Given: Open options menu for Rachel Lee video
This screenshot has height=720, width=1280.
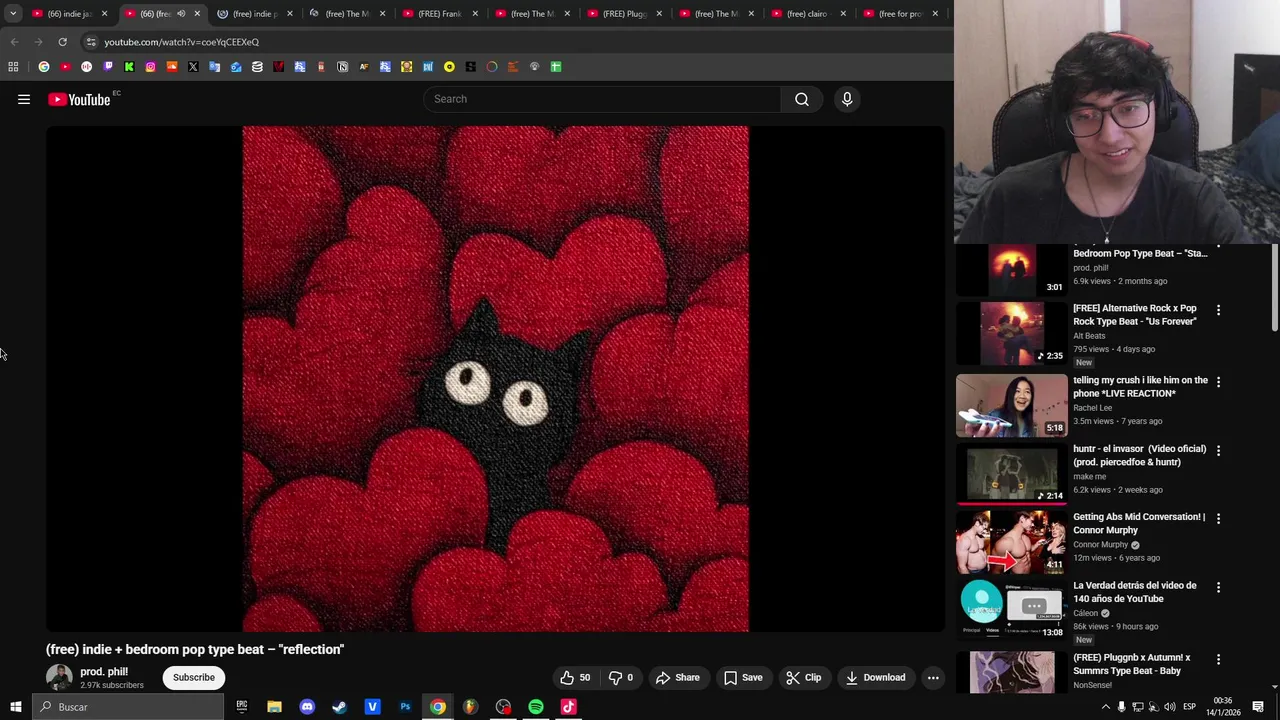Looking at the screenshot, I should (1218, 382).
